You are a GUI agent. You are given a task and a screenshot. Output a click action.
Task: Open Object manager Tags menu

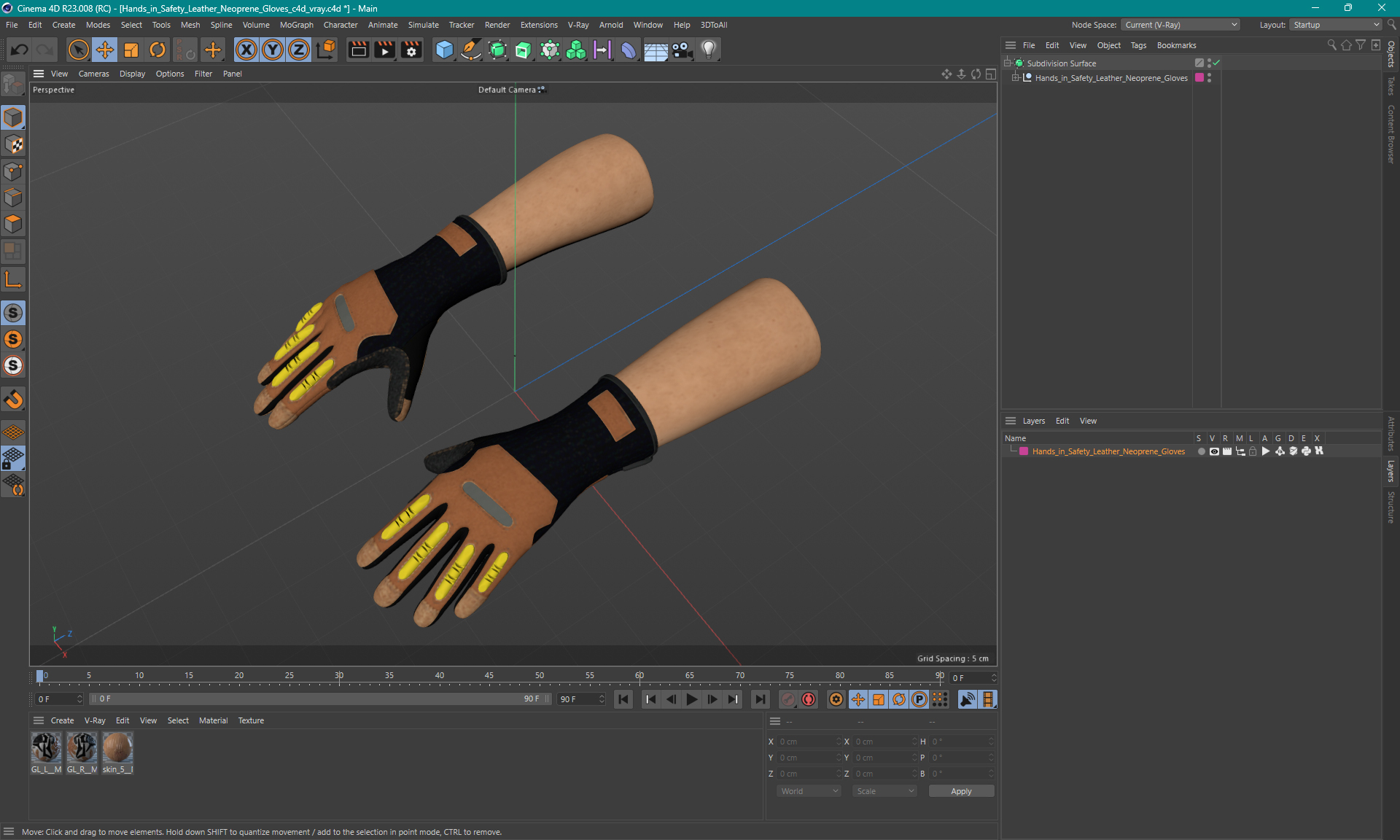tap(1138, 45)
